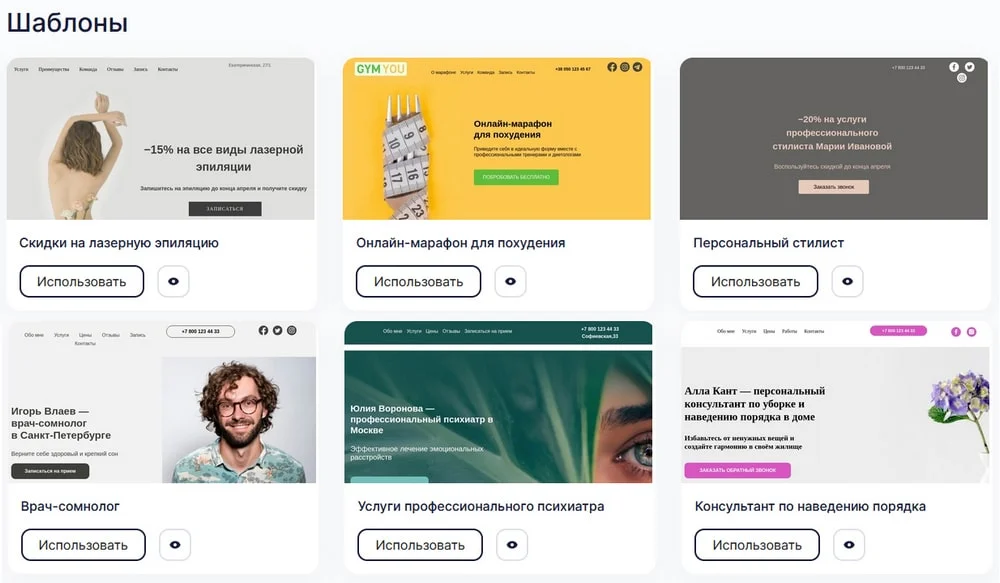Click eye preview icon for psychiatrist services template
The width and height of the screenshot is (1000, 583).
(x=512, y=545)
